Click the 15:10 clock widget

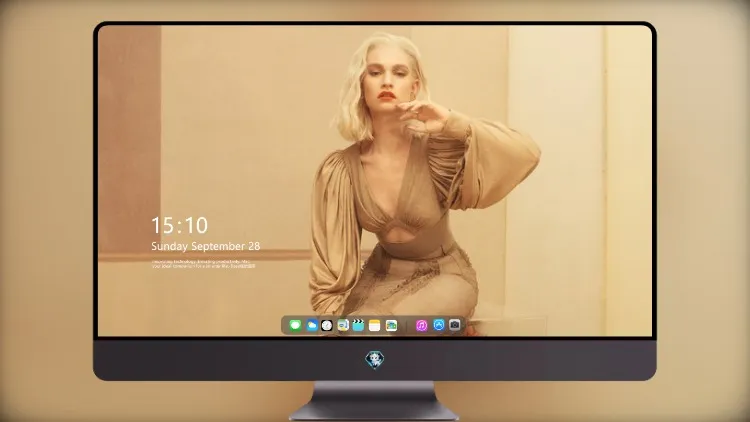[x=180, y=225]
